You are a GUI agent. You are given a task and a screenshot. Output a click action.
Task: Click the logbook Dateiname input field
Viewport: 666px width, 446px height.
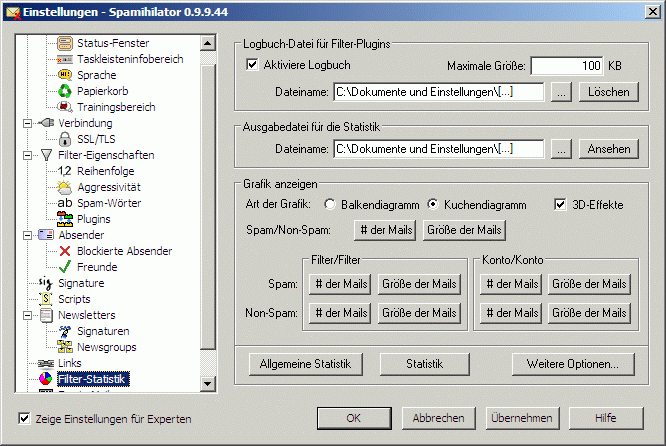[439, 92]
